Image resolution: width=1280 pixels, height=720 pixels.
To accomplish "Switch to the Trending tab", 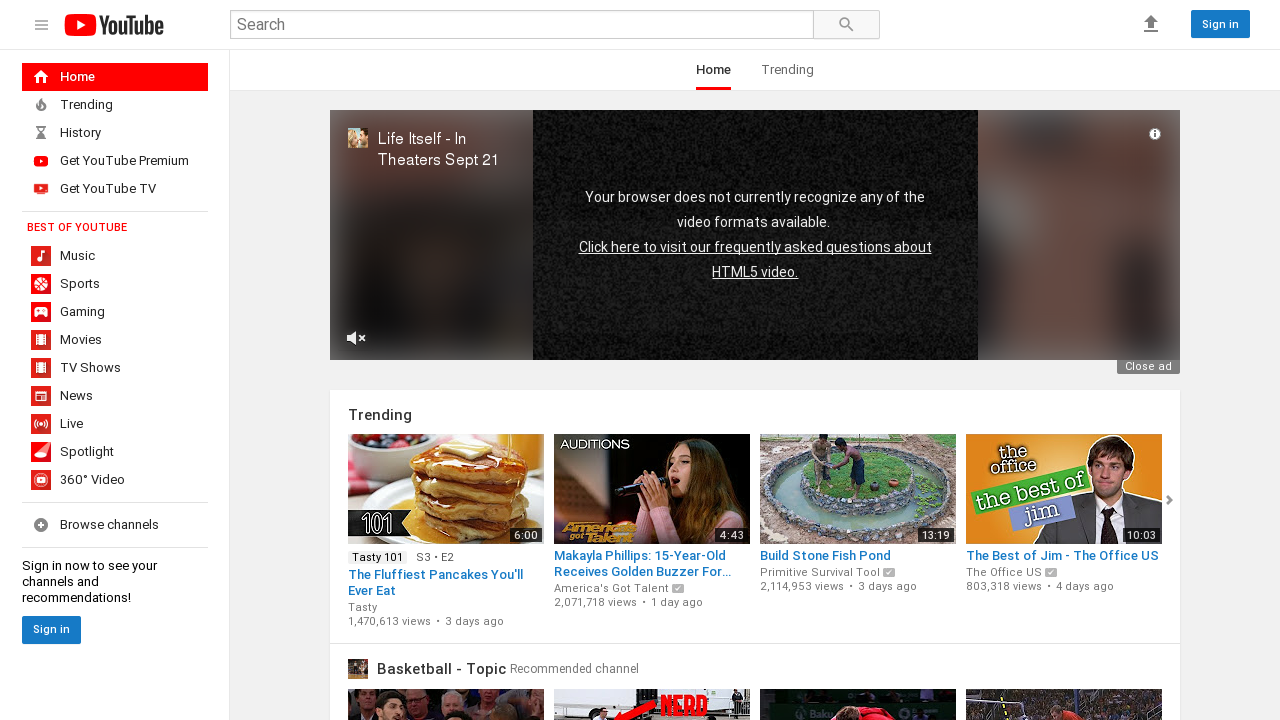I will click(x=787, y=70).
